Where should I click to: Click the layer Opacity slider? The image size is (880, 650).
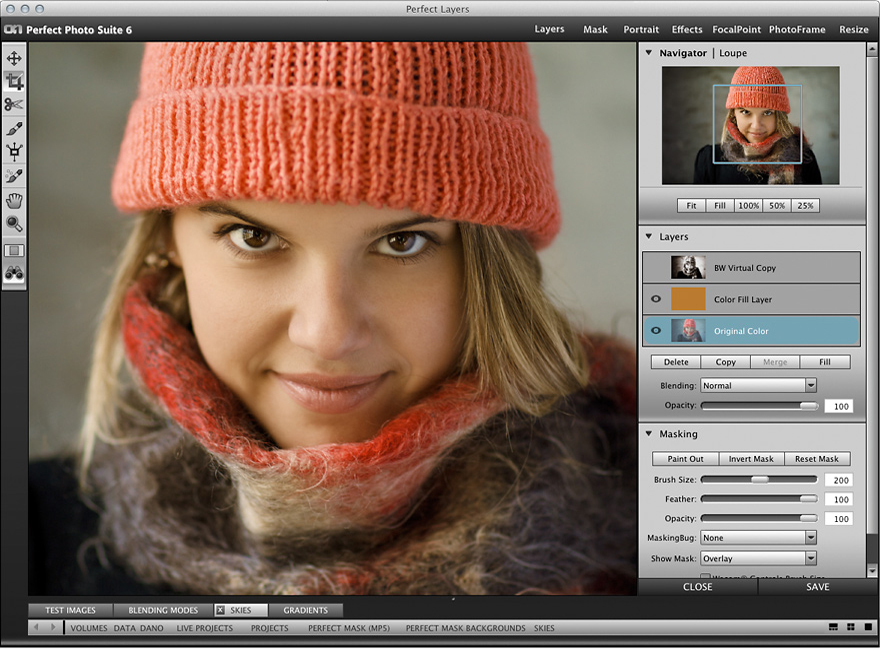point(759,406)
